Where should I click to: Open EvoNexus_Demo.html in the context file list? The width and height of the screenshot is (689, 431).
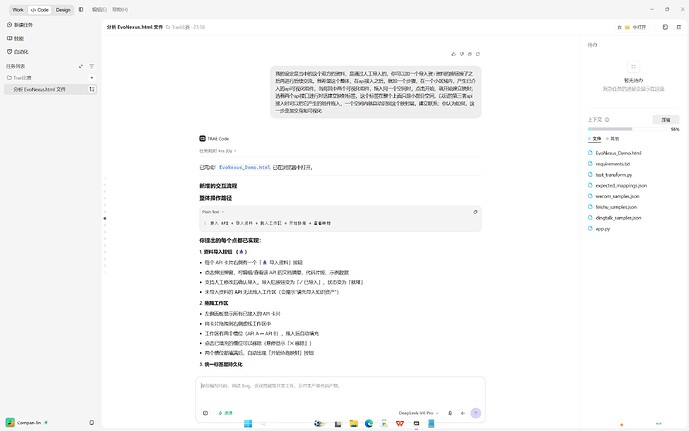(x=618, y=153)
